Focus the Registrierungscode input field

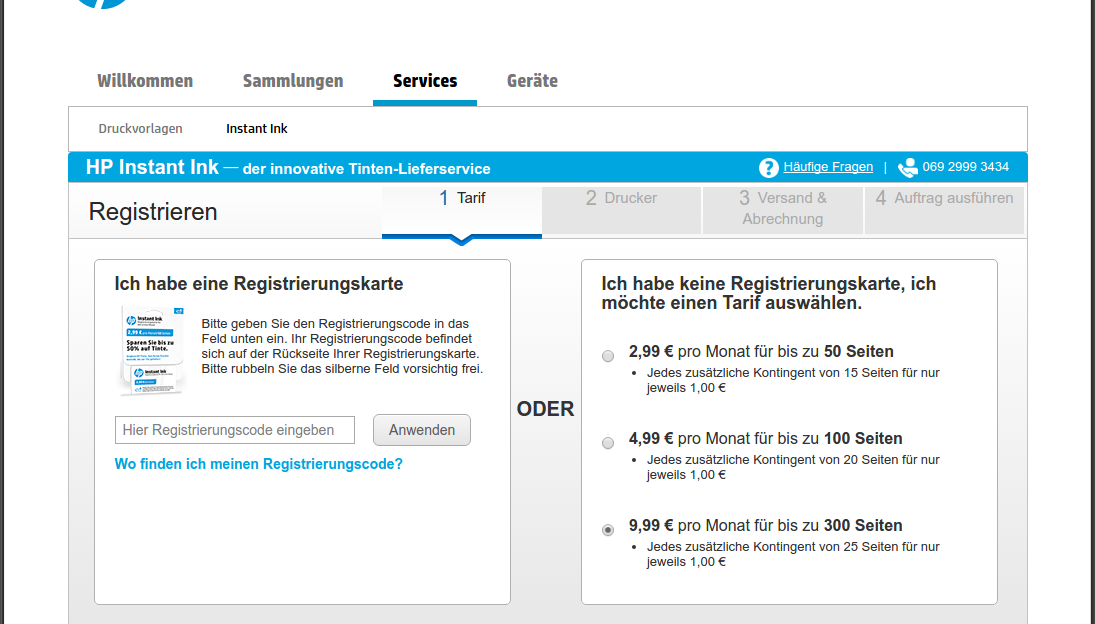pyautogui.click(x=235, y=430)
